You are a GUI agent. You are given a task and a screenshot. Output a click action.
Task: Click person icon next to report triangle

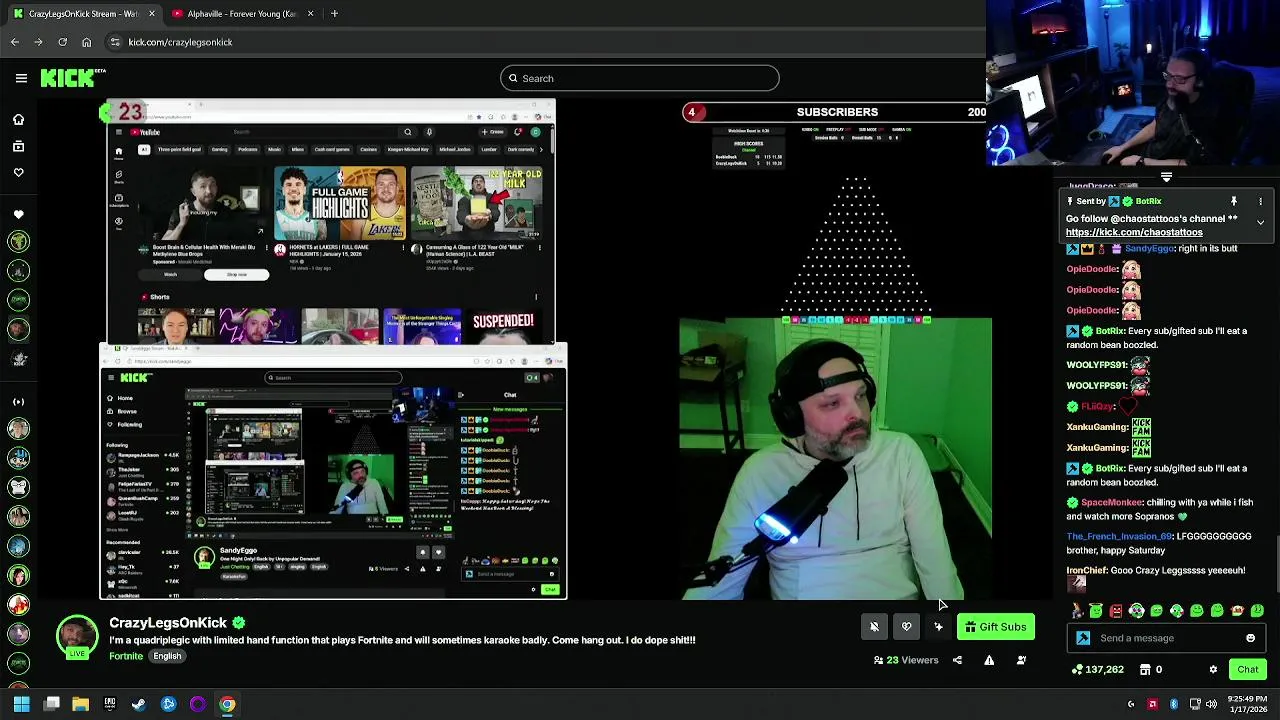[x=1021, y=660]
